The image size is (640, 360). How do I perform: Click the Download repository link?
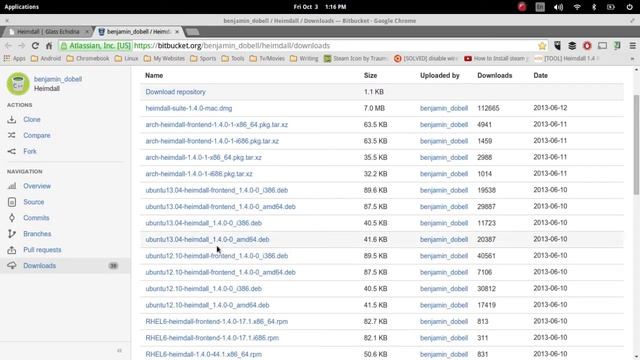point(176,92)
